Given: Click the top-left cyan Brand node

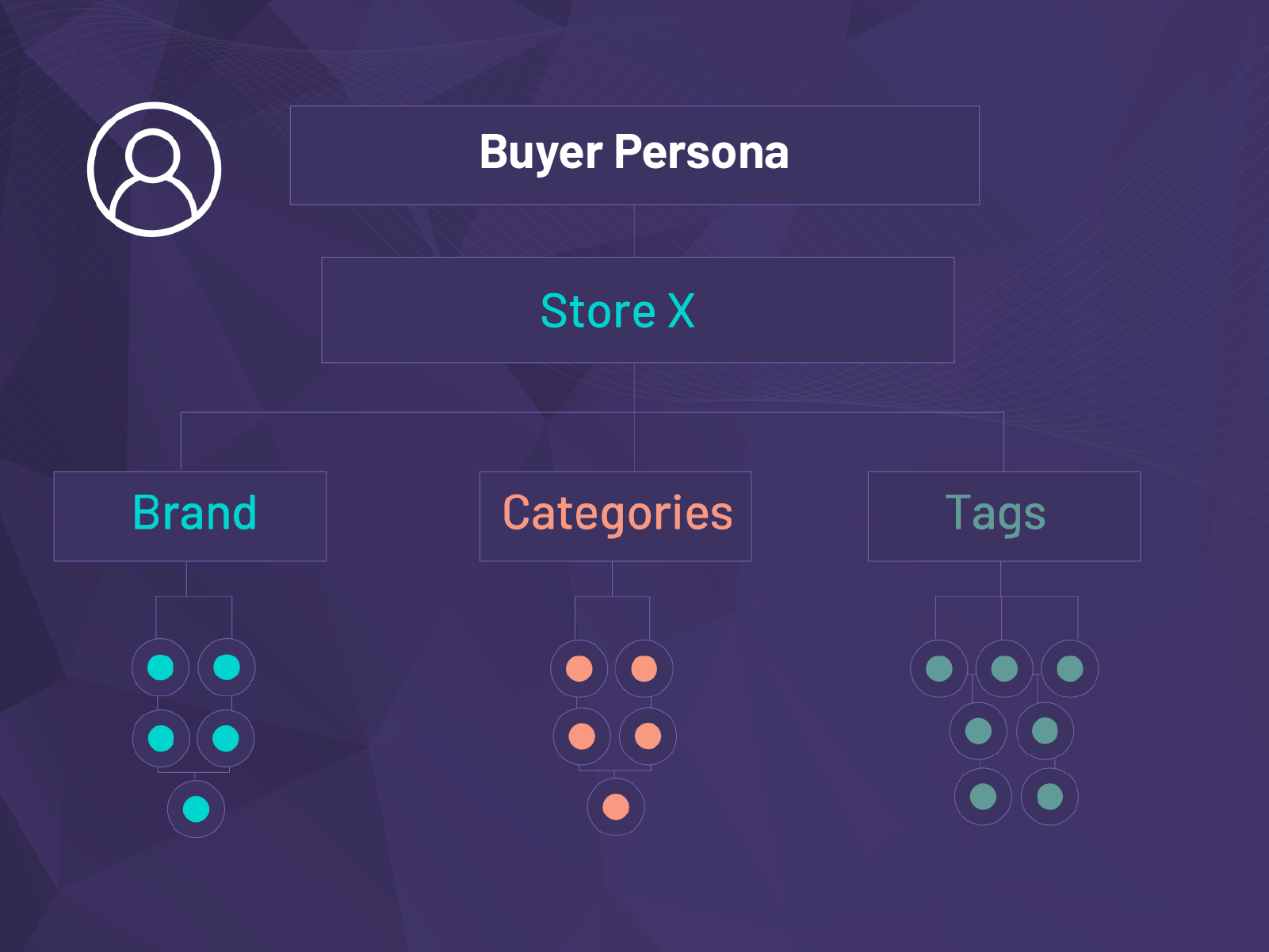Looking at the screenshot, I should tap(160, 667).
